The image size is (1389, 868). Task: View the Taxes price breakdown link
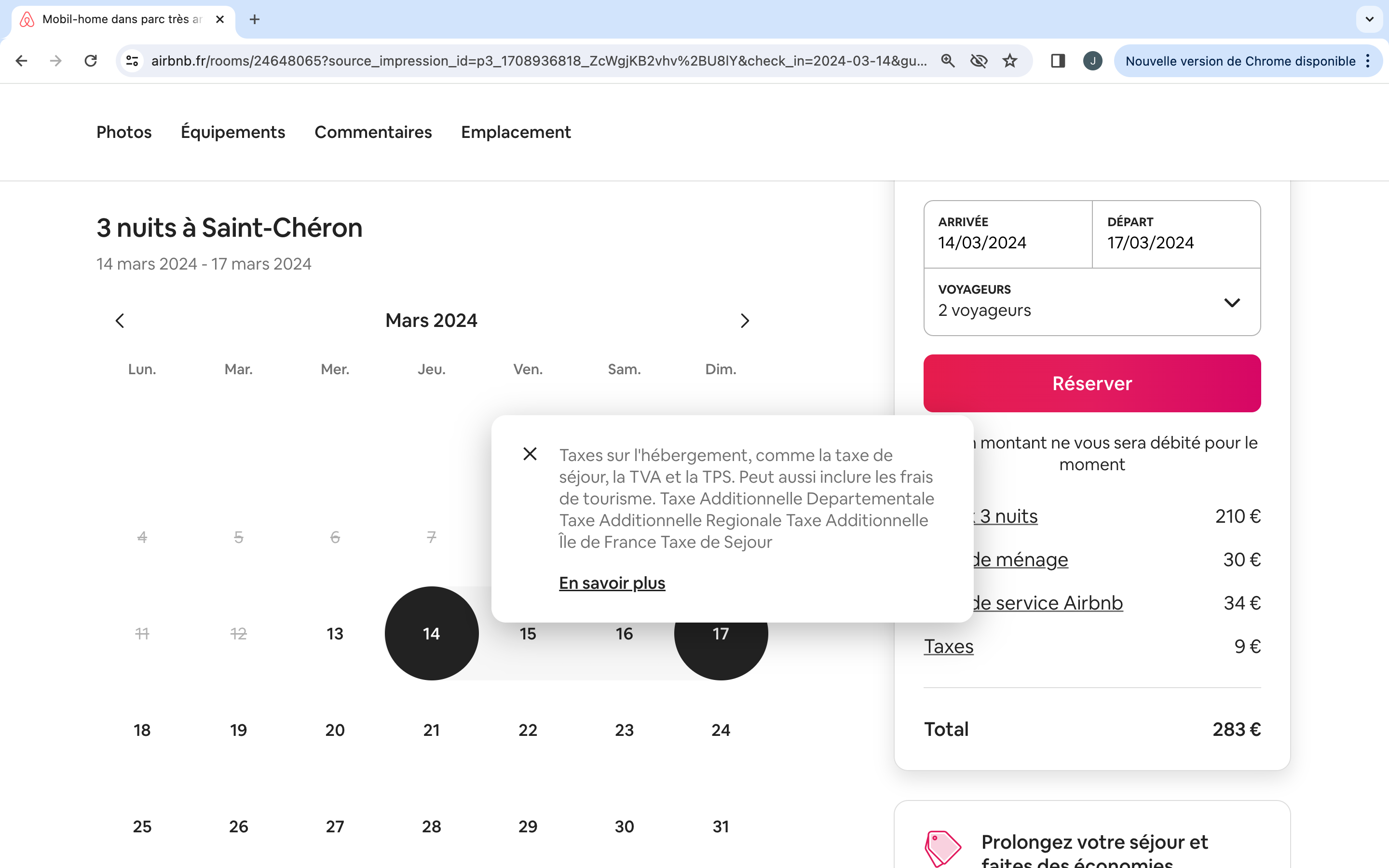pos(948,646)
